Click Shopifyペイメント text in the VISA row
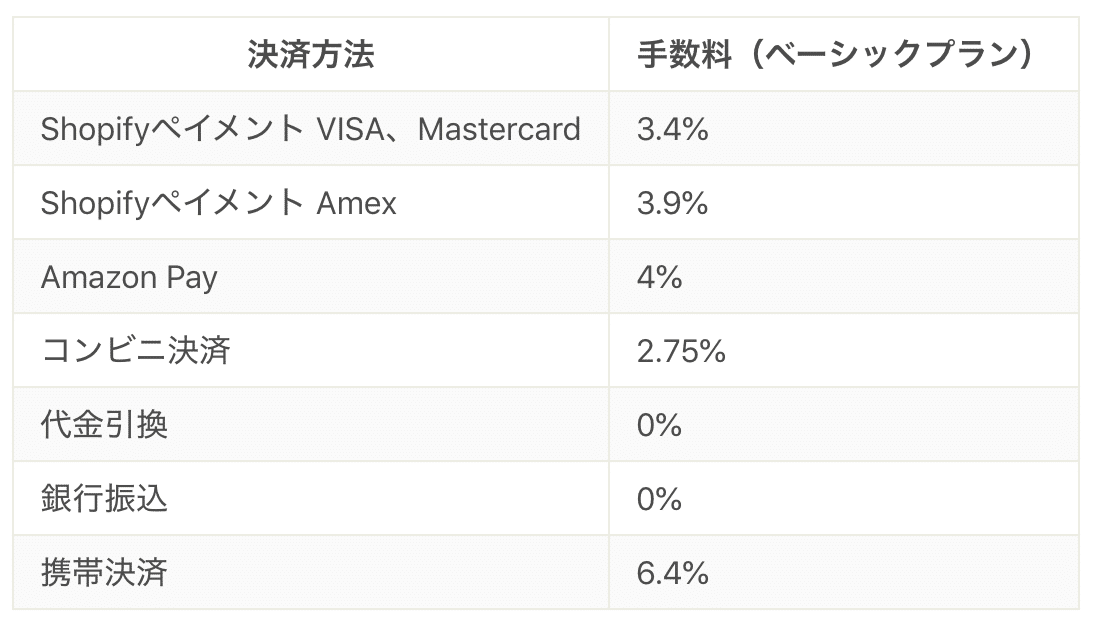This screenshot has width=1094, height=622. (172, 129)
